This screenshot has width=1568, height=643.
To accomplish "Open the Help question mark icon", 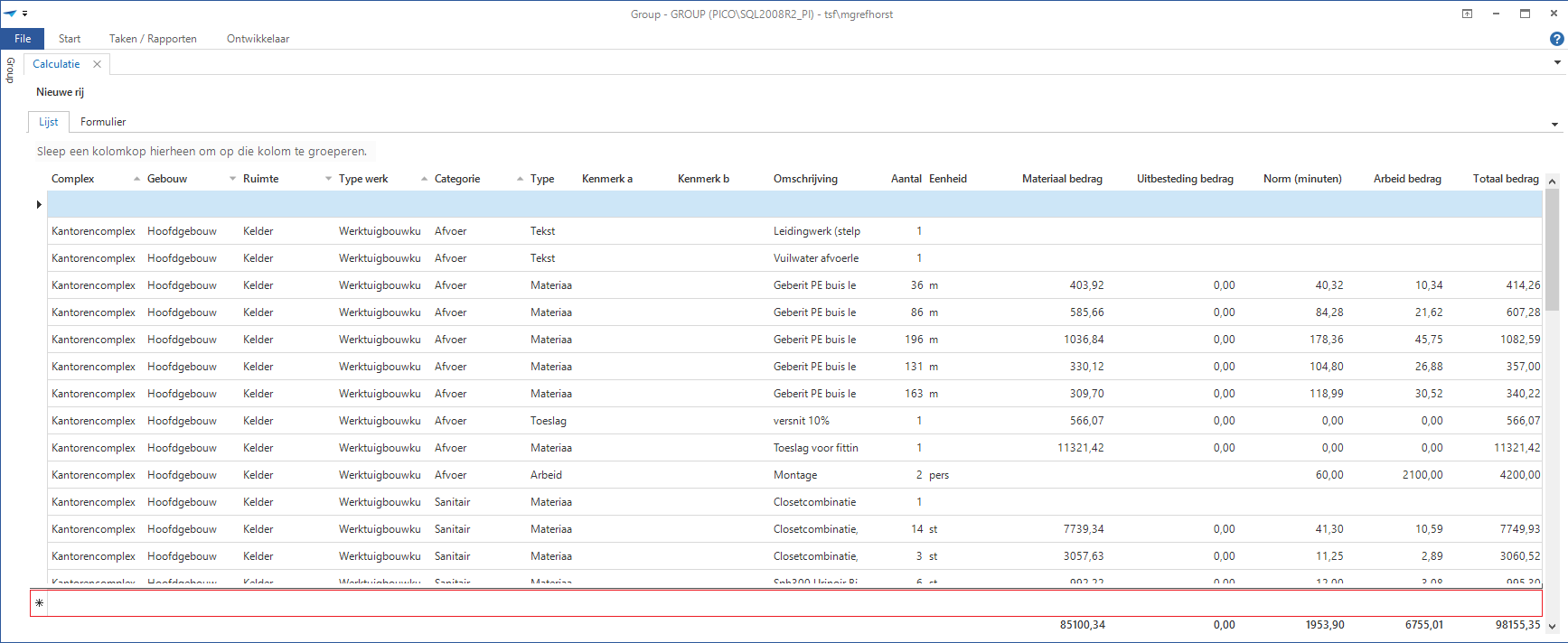I will pyautogui.click(x=1556, y=39).
